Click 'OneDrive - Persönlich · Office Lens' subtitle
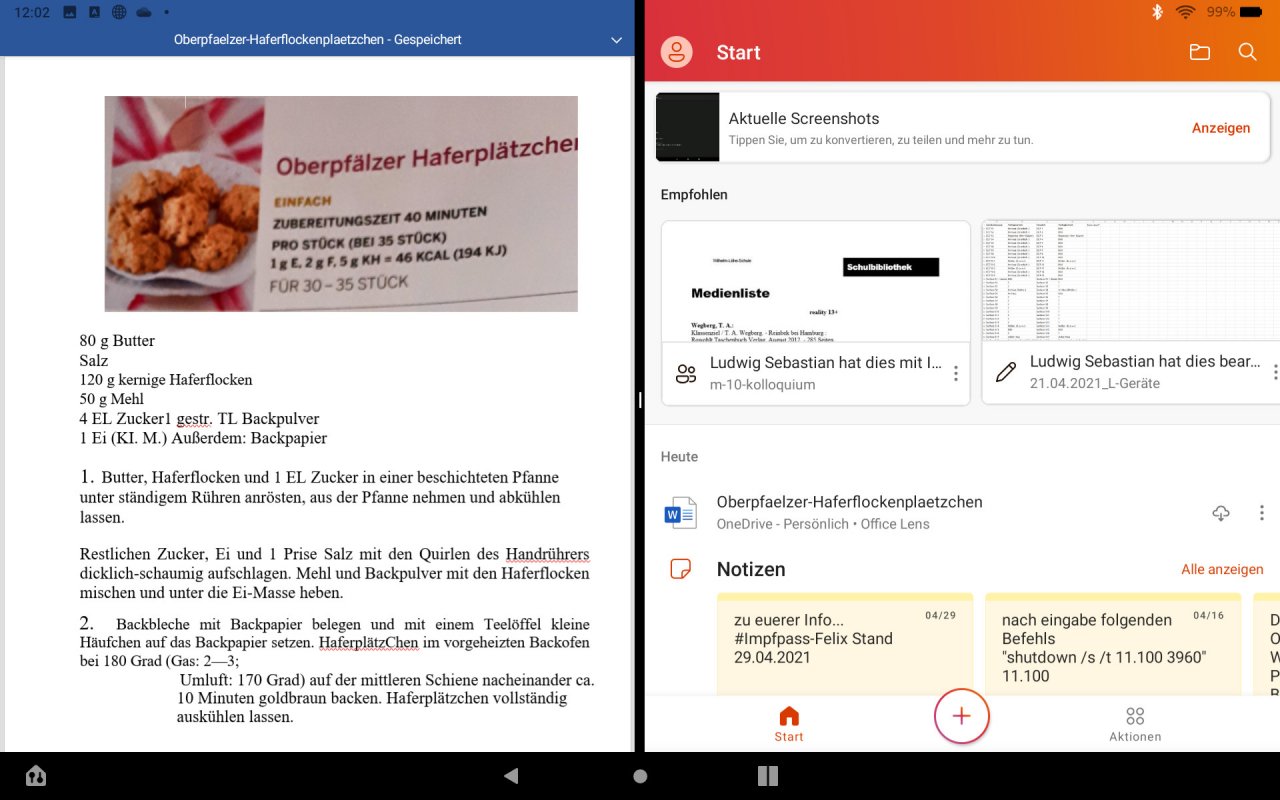This screenshot has width=1280, height=800. (x=823, y=524)
